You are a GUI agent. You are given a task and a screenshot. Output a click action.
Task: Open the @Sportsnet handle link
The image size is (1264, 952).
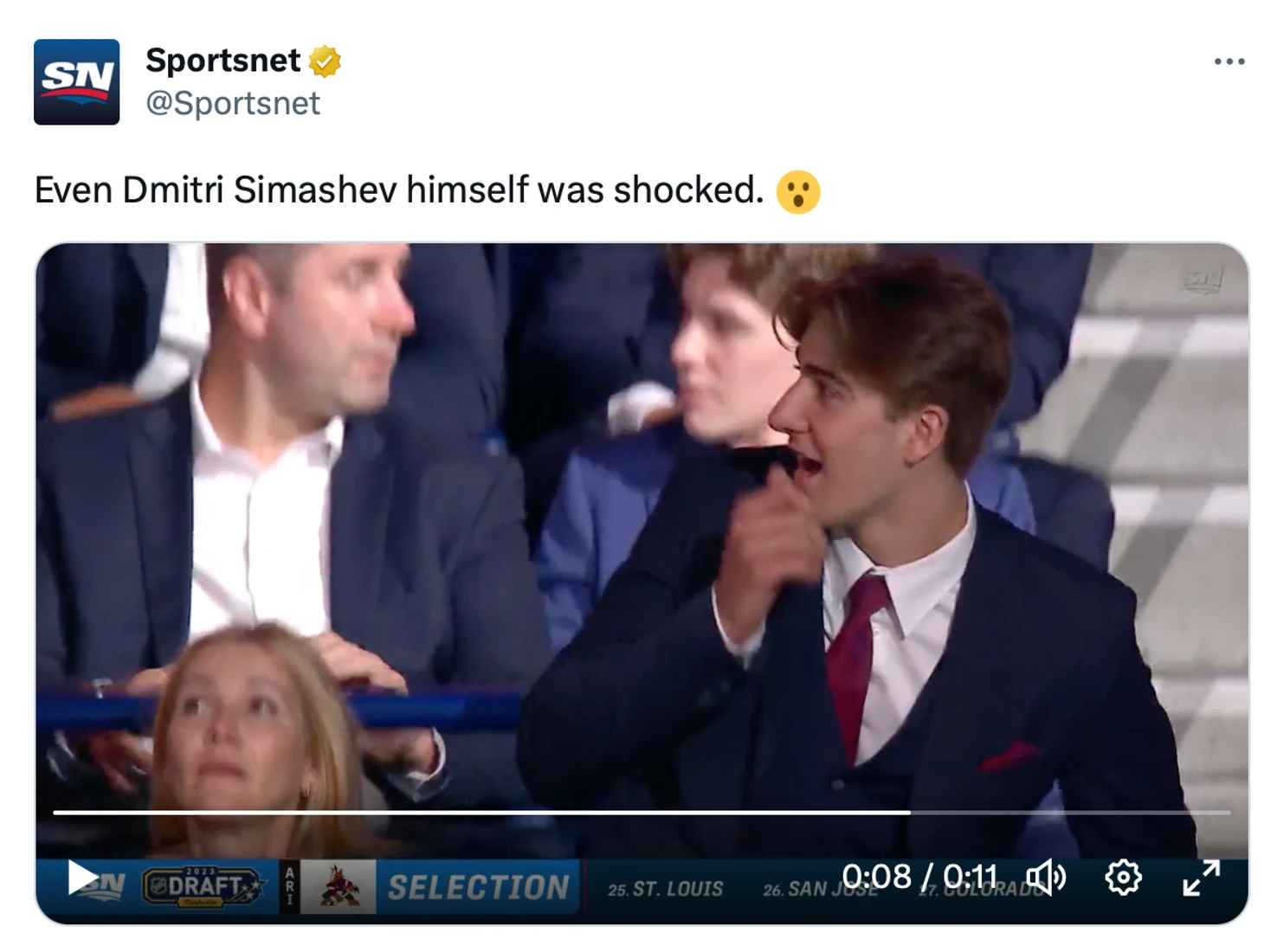click(x=233, y=104)
